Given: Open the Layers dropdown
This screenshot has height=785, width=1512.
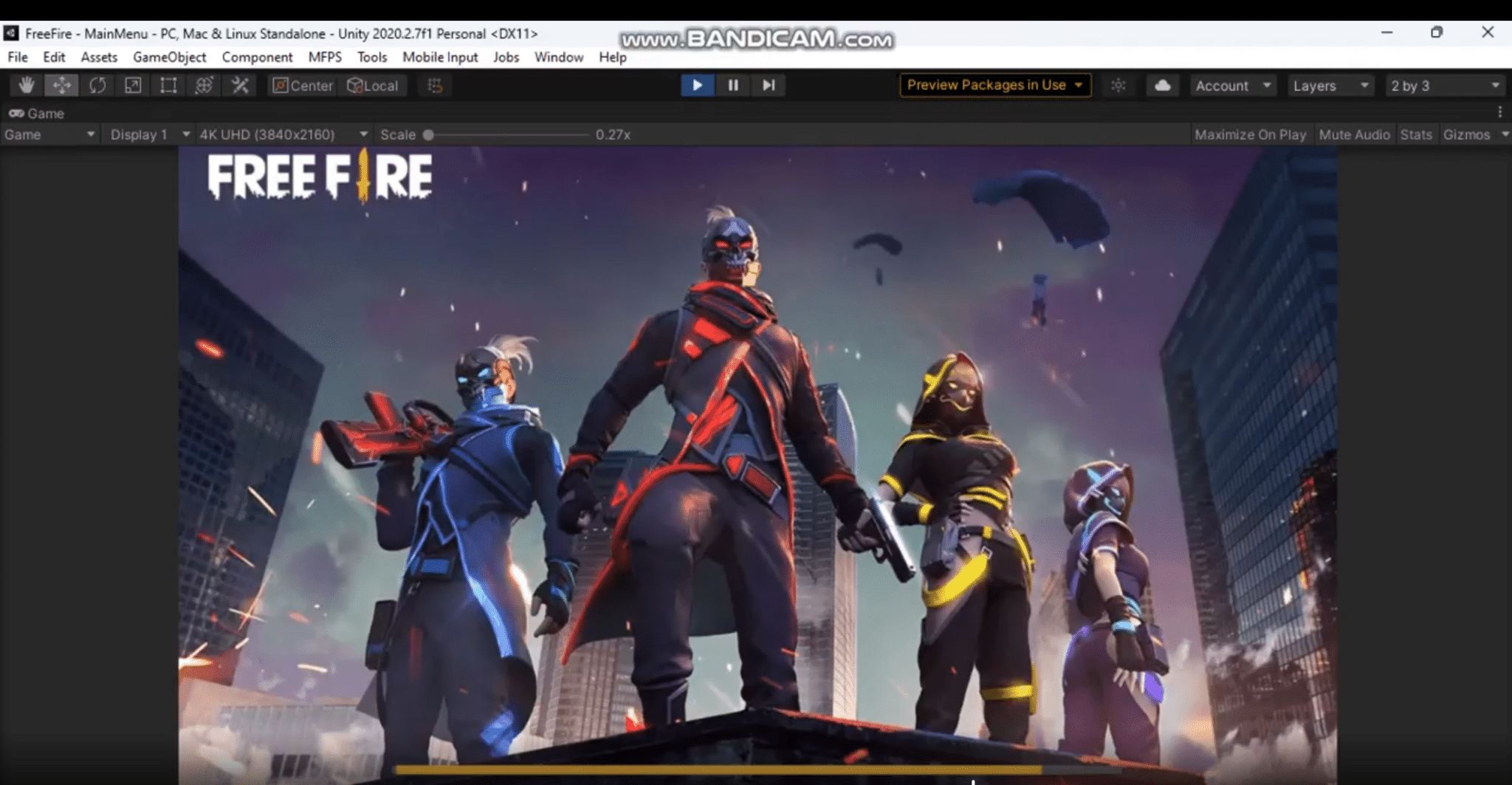Looking at the screenshot, I should point(1330,86).
